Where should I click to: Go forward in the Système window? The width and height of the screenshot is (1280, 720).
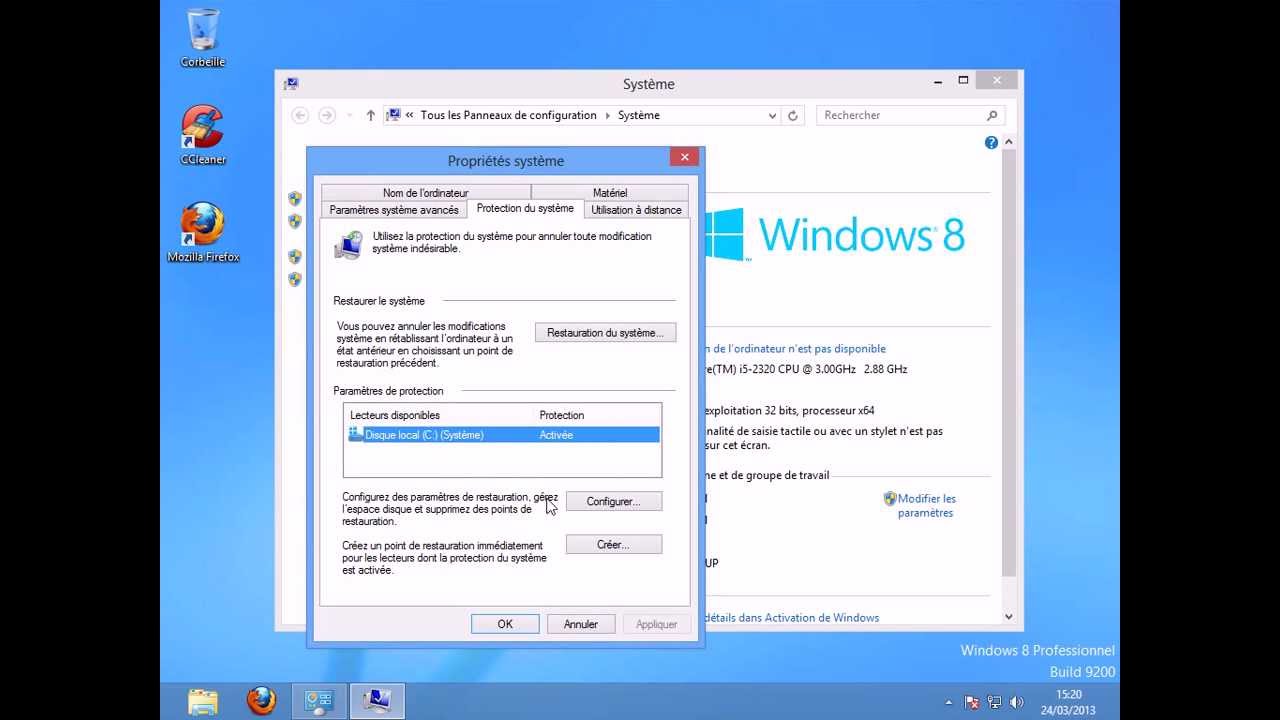coord(326,115)
